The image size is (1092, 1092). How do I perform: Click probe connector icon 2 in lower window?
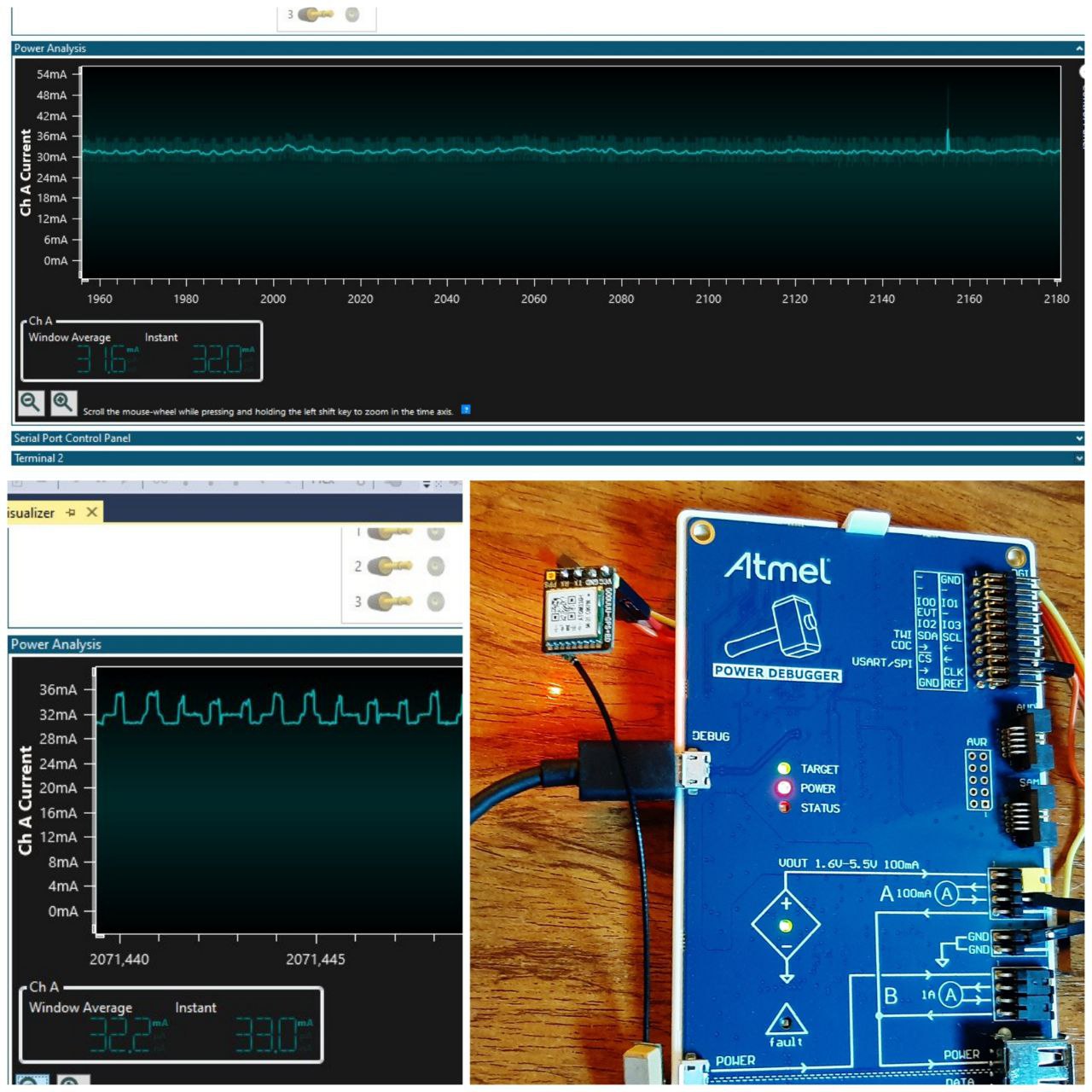tap(391, 566)
